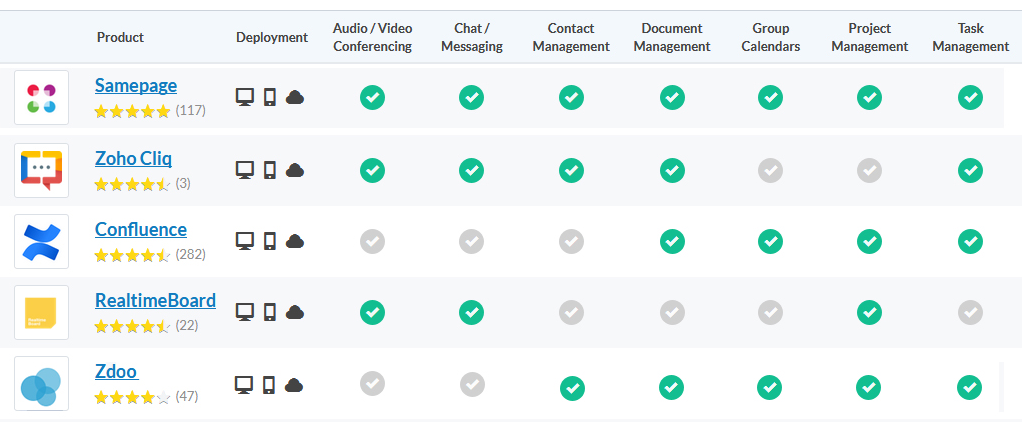Click RealtimeBoard star rating with 22 reviews
This screenshot has height=422, width=1022.
coord(132,325)
